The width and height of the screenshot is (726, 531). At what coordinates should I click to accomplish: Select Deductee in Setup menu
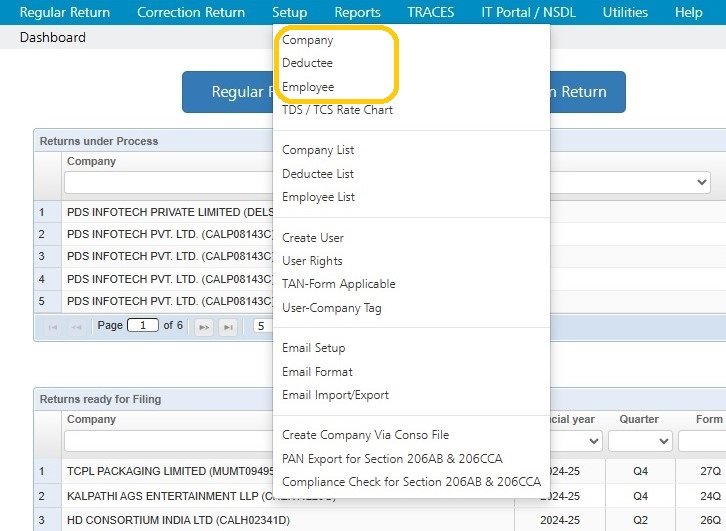[307, 63]
